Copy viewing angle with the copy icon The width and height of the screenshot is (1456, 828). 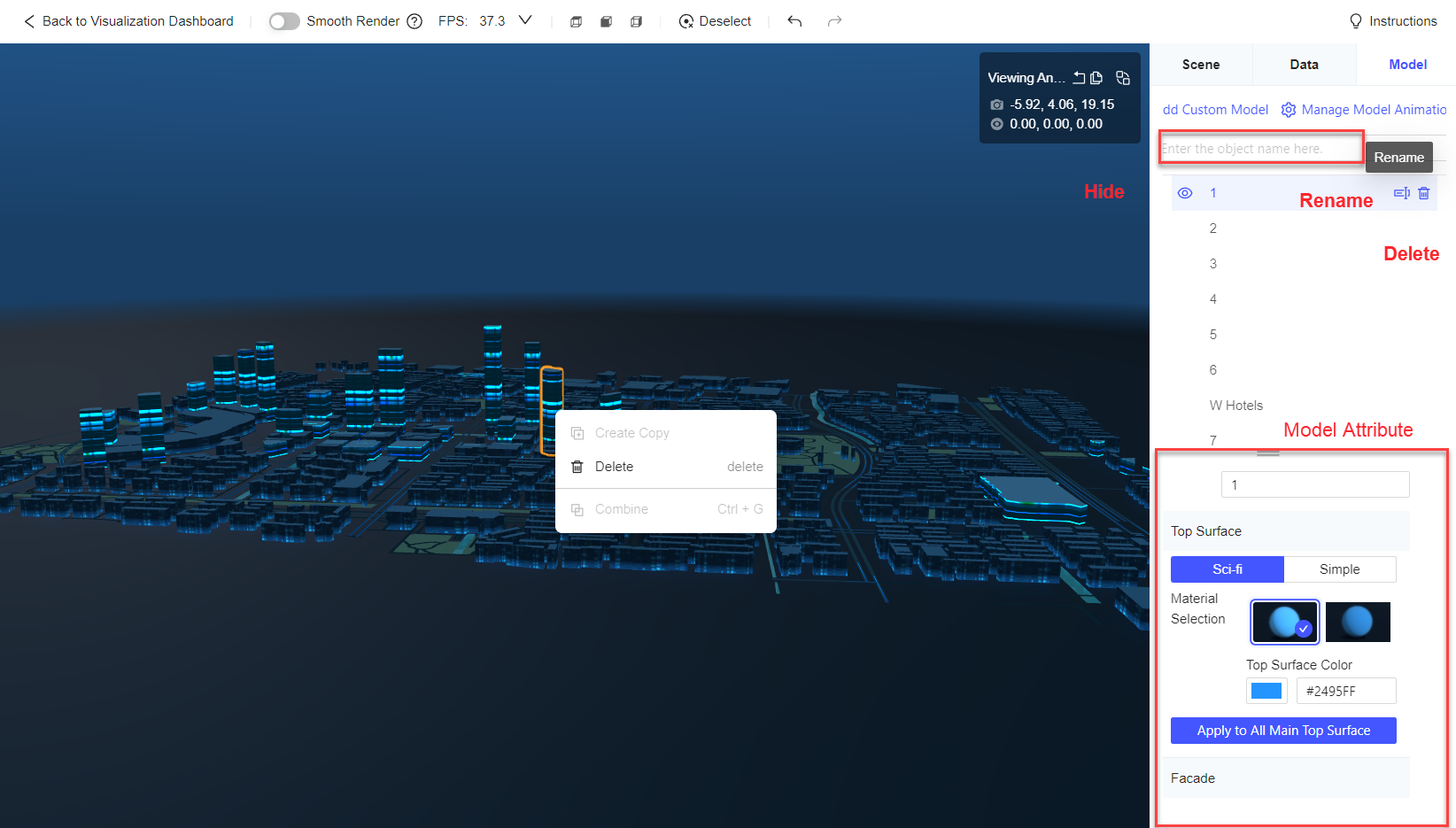tap(1096, 77)
